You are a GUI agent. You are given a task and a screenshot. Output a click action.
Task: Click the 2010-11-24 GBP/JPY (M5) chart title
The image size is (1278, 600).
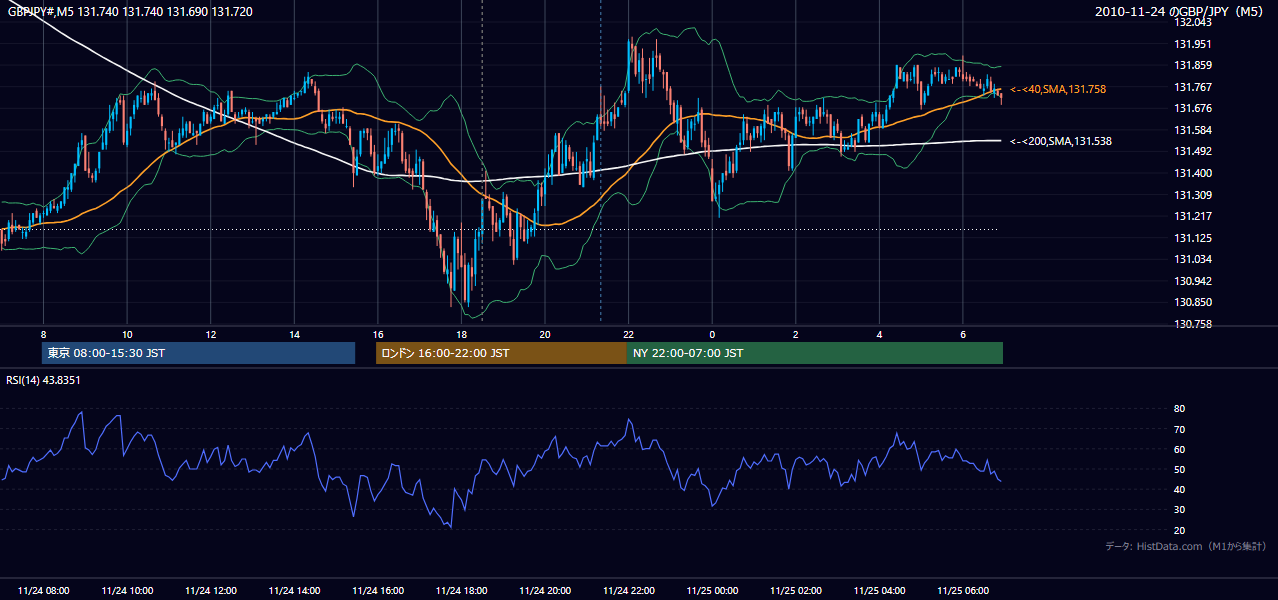1181,11
